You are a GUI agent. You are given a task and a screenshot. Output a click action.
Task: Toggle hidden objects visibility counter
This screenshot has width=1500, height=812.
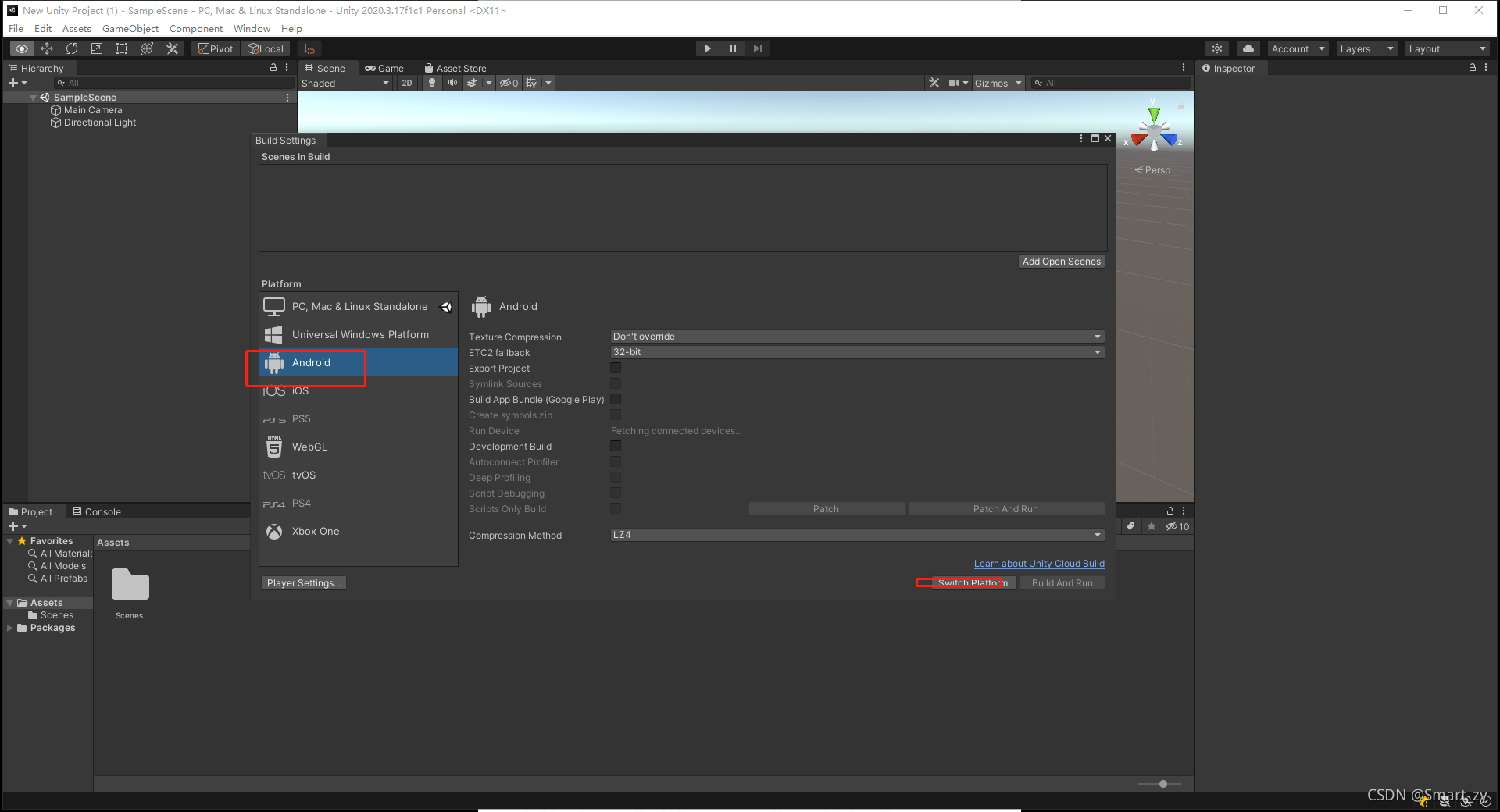tap(509, 83)
